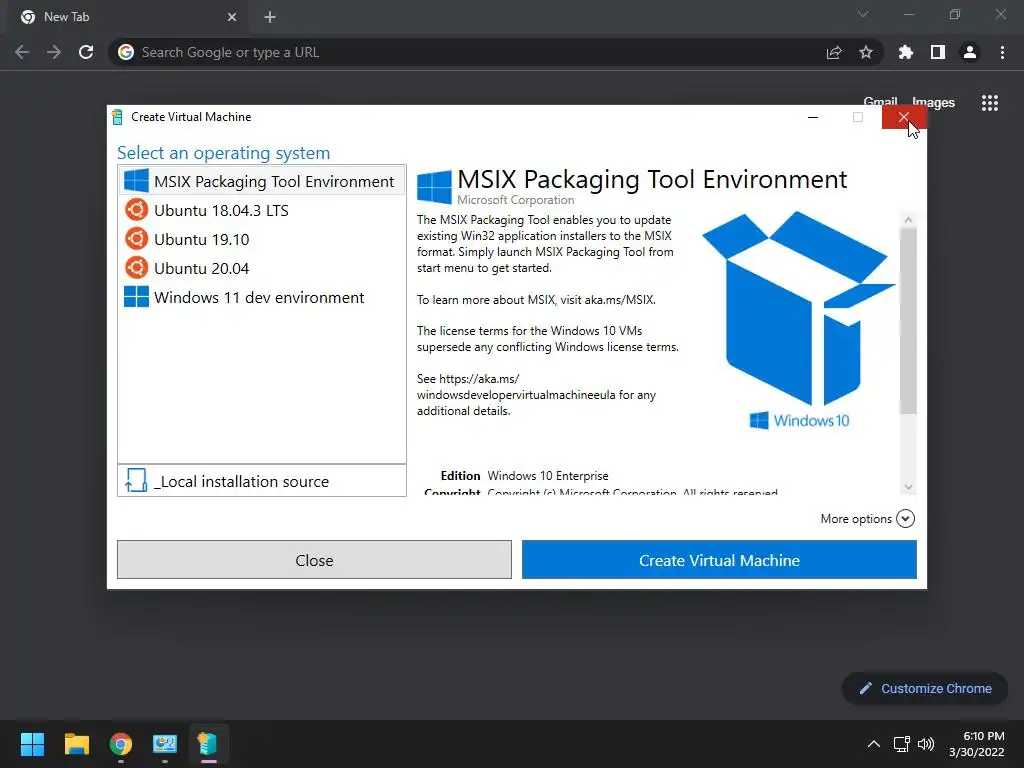Click the details scrollbar up arrow

coord(908,220)
